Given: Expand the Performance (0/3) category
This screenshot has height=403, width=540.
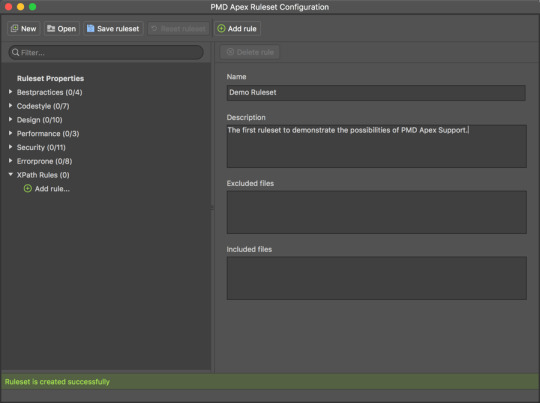Looking at the screenshot, I should [10, 133].
